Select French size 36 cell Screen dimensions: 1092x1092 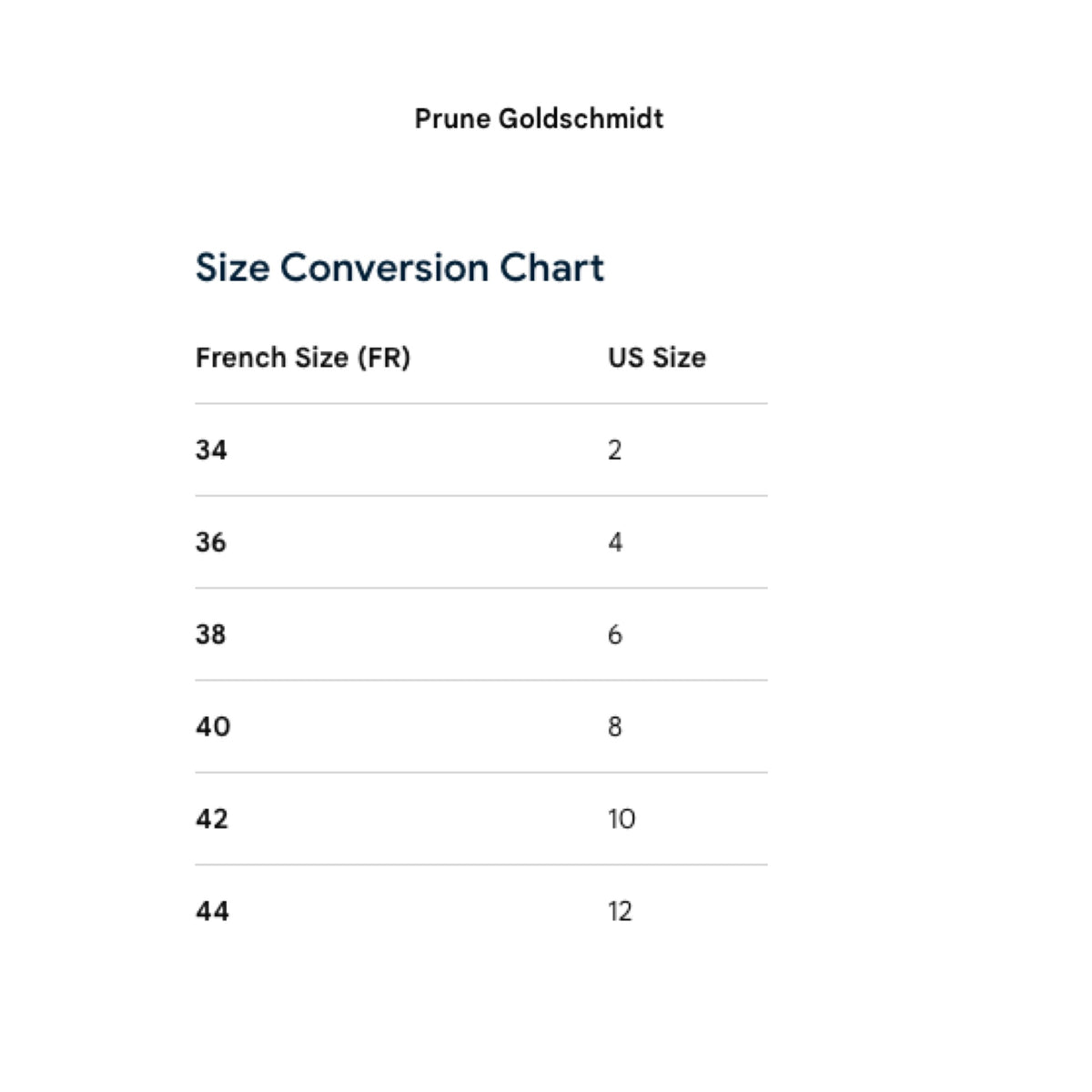click(x=211, y=542)
